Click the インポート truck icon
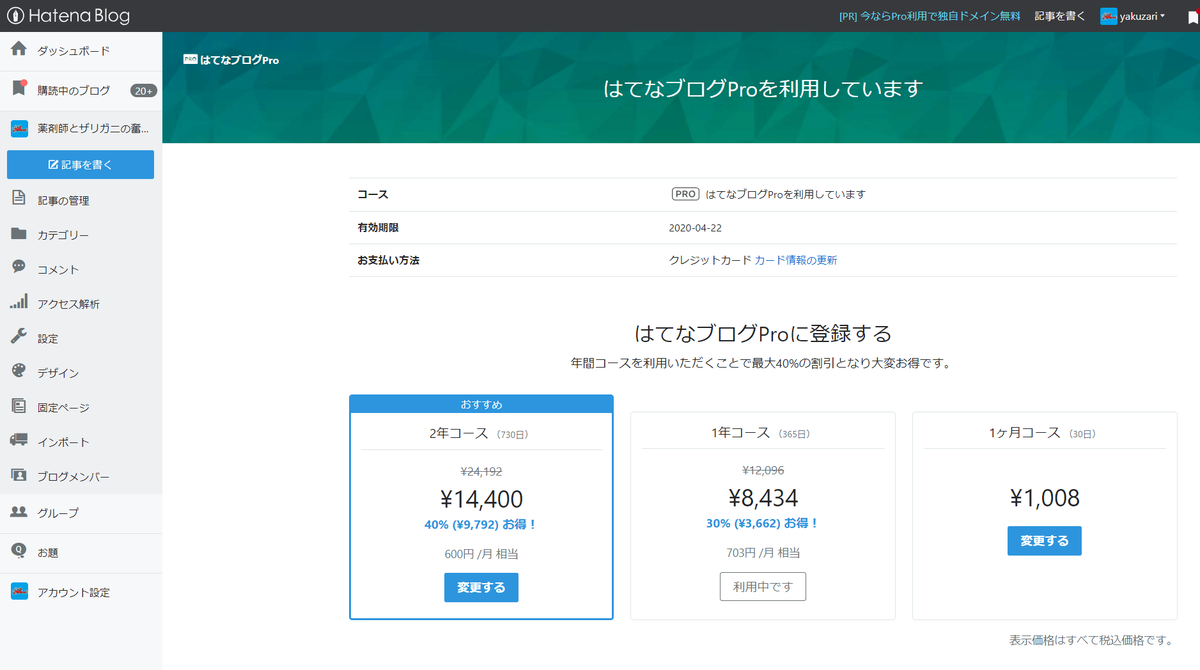The image size is (1200, 670). [x=18, y=440]
